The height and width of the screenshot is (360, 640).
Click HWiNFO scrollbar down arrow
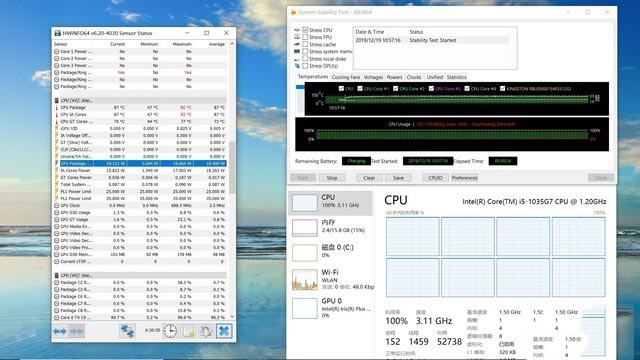[x=232, y=316]
